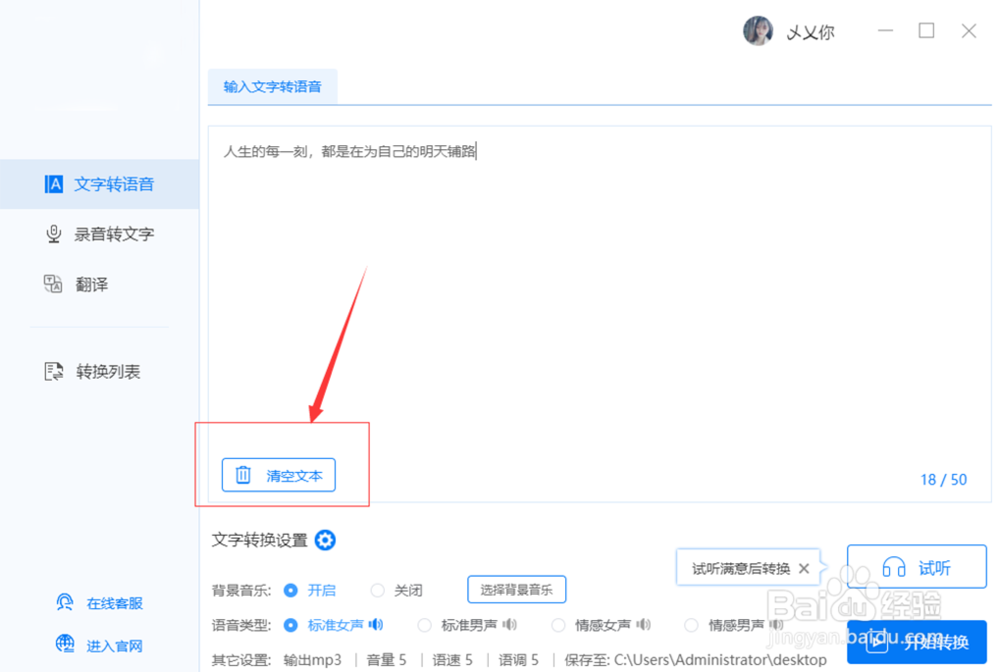
Task: Play the 标准女声 voice preview speaker icon
Action: pos(378,624)
